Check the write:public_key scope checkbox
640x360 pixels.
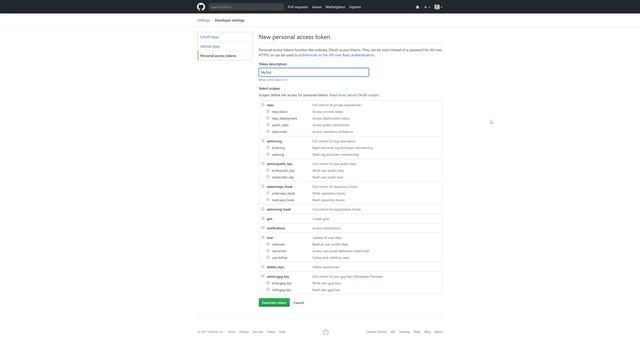[268, 170]
